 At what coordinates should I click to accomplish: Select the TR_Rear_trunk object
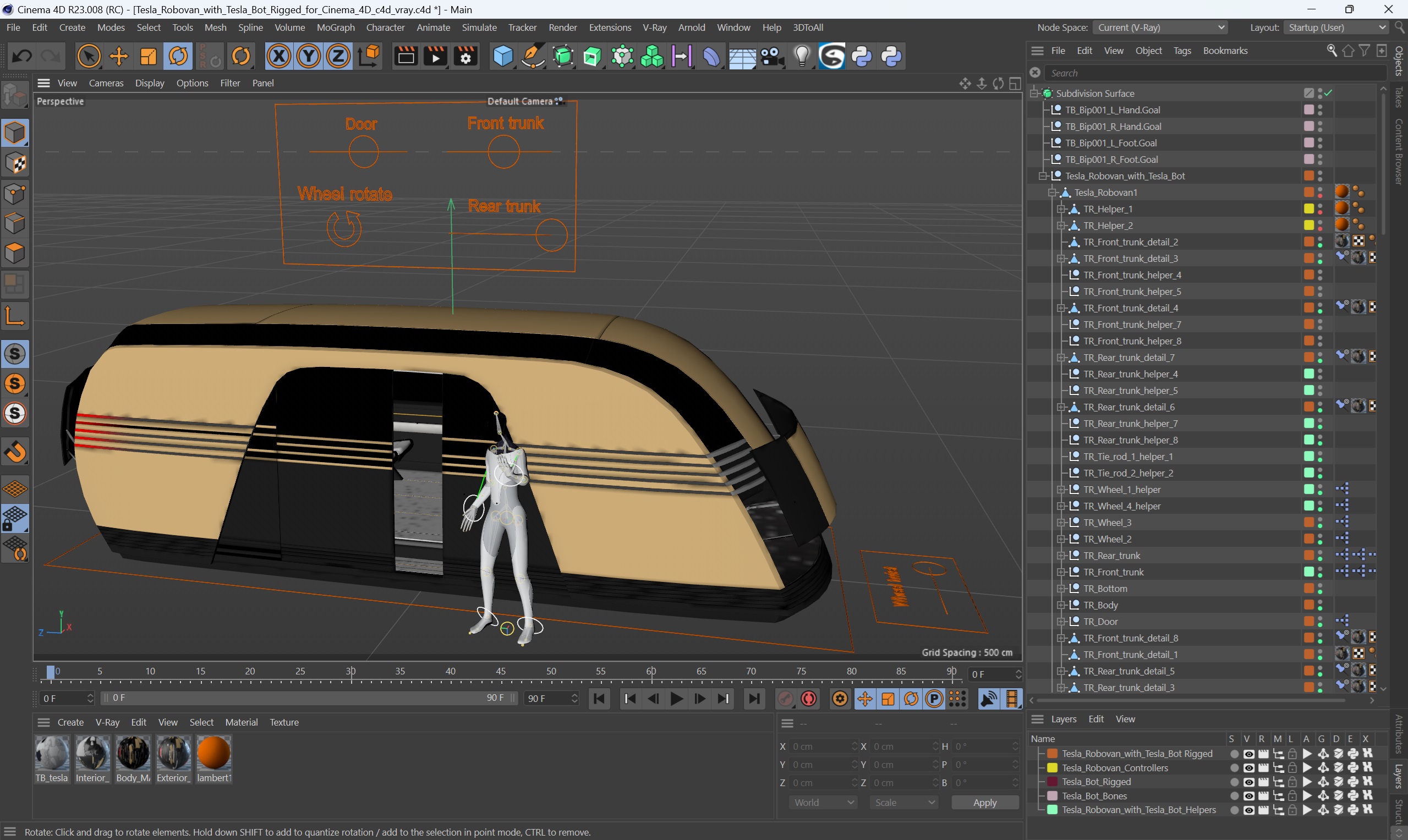1111,556
